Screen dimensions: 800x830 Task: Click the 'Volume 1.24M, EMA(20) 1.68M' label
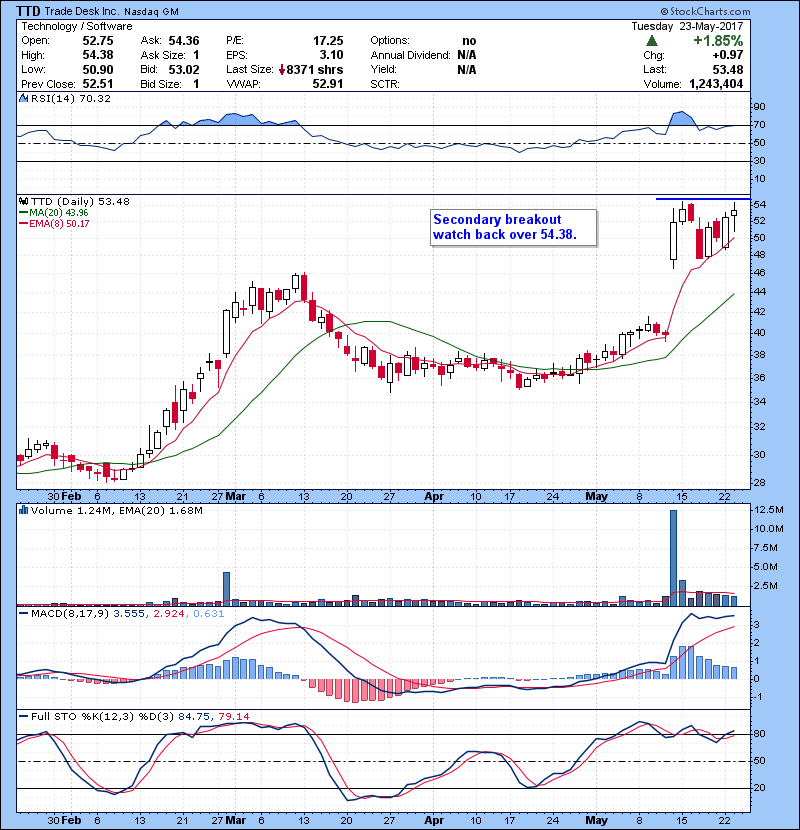[116, 511]
